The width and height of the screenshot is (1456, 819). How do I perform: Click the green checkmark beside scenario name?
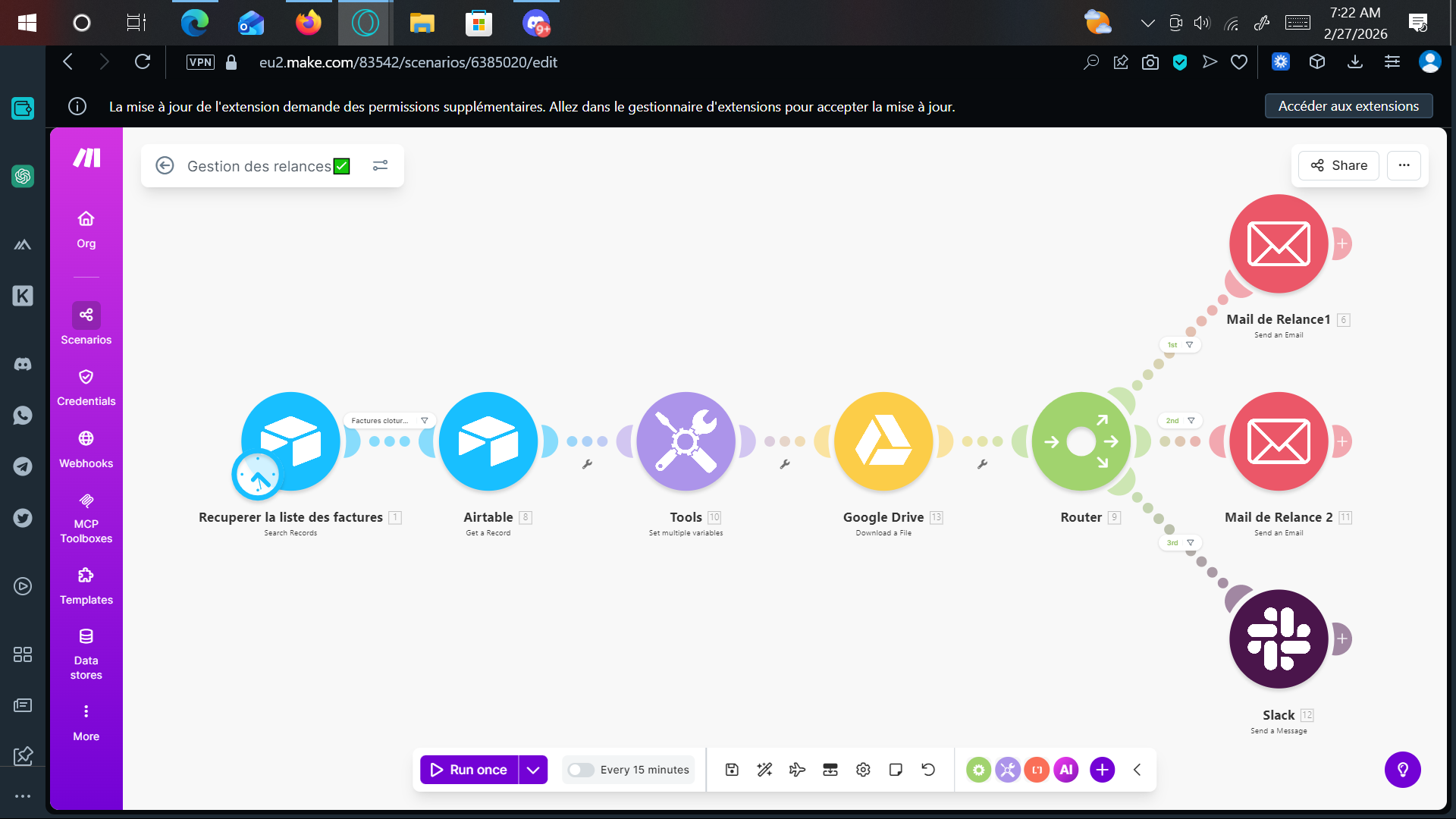(342, 166)
